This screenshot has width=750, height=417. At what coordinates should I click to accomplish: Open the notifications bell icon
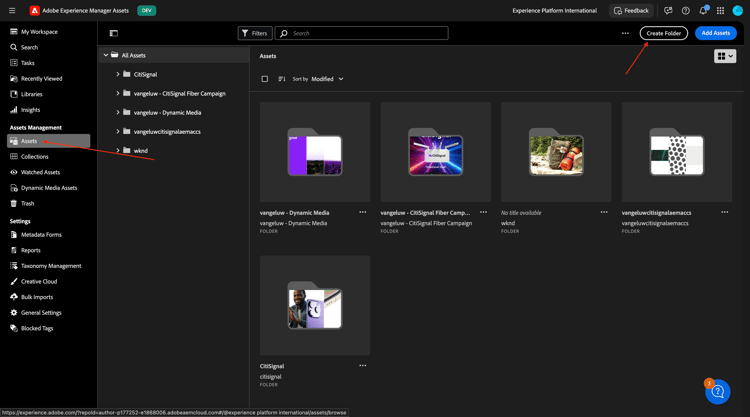pyautogui.click(x=703, y=11)
